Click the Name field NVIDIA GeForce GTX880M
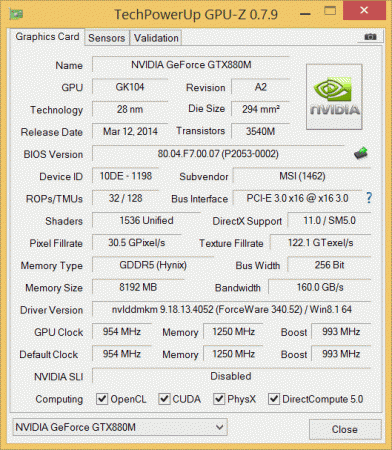This screenshot has height=450, width=392. 191,65
